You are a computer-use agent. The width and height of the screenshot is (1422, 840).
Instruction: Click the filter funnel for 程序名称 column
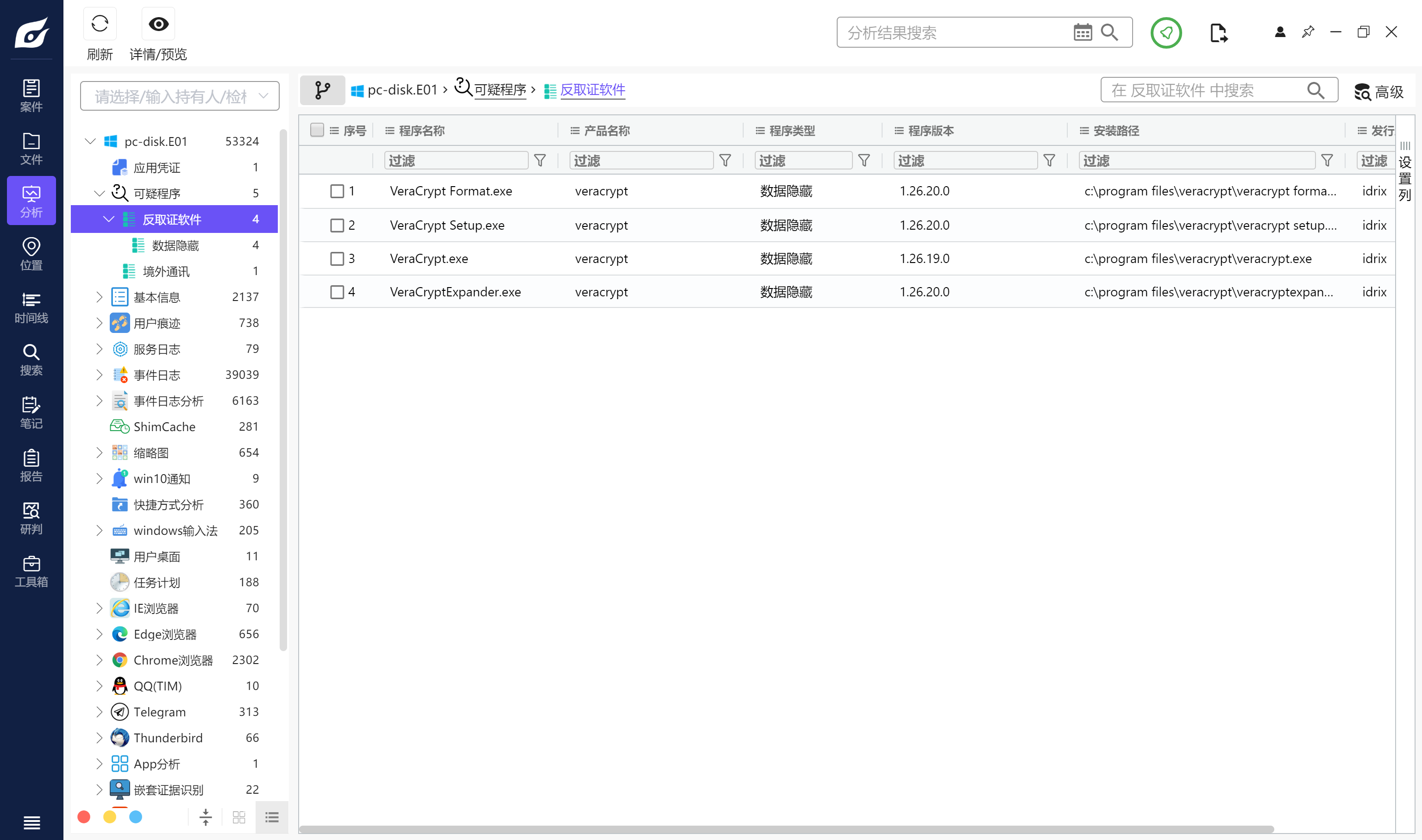click(540, 161)
